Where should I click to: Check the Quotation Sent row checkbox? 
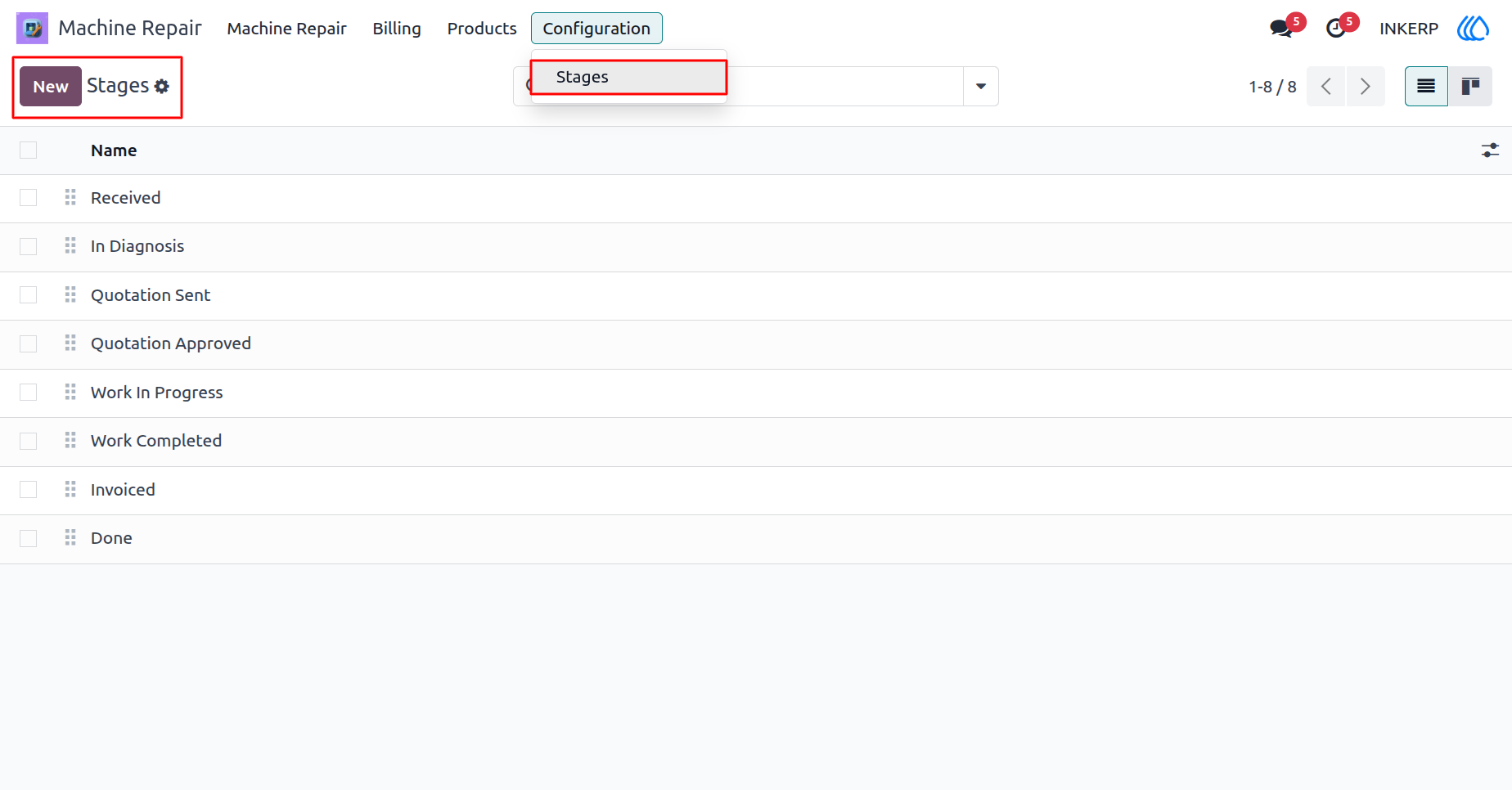tap(29, 295)
